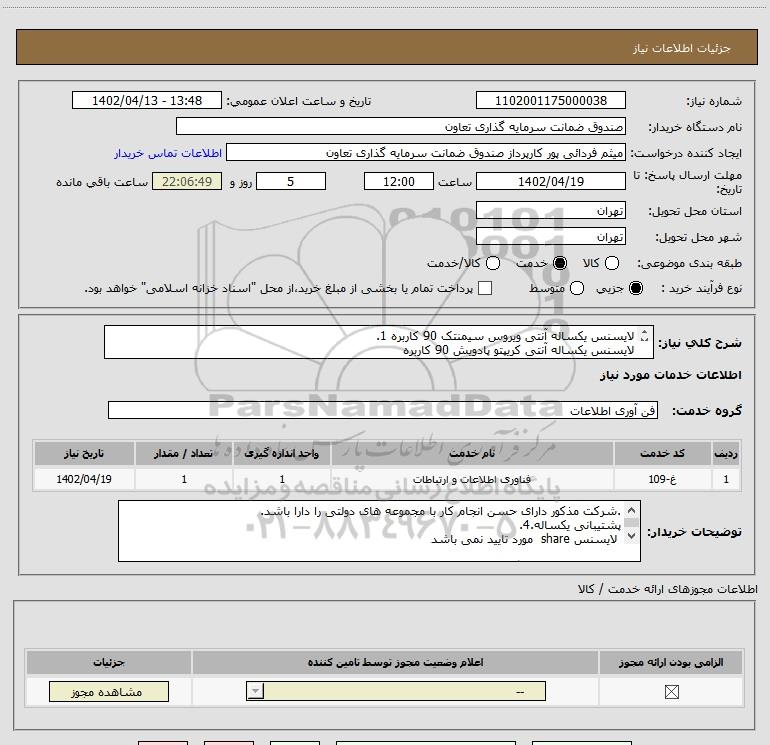The height and width of the screenshot is (745, 770).
Task: Select the خدمت radio button
Action: (x=559, y=263)
